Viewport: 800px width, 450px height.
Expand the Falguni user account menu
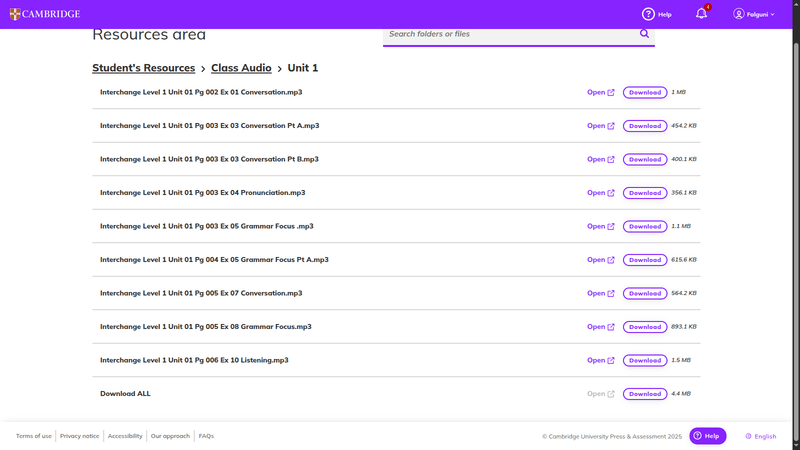pos(754,14)
